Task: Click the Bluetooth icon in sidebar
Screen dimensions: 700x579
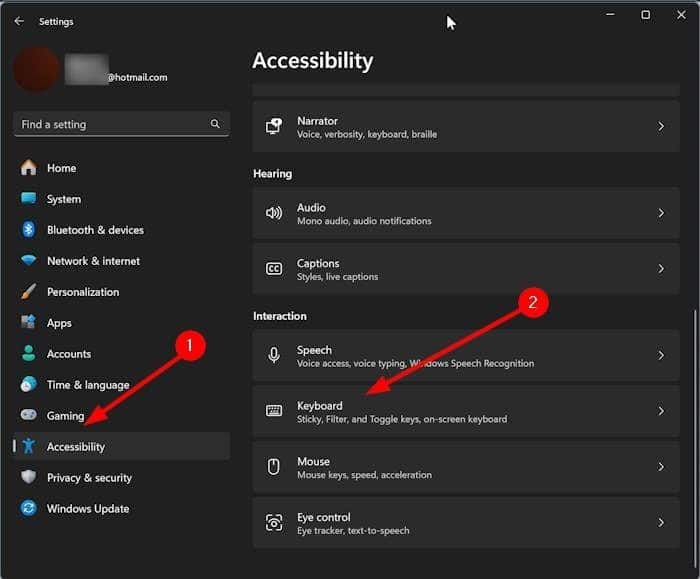Action: coord(29,229)
